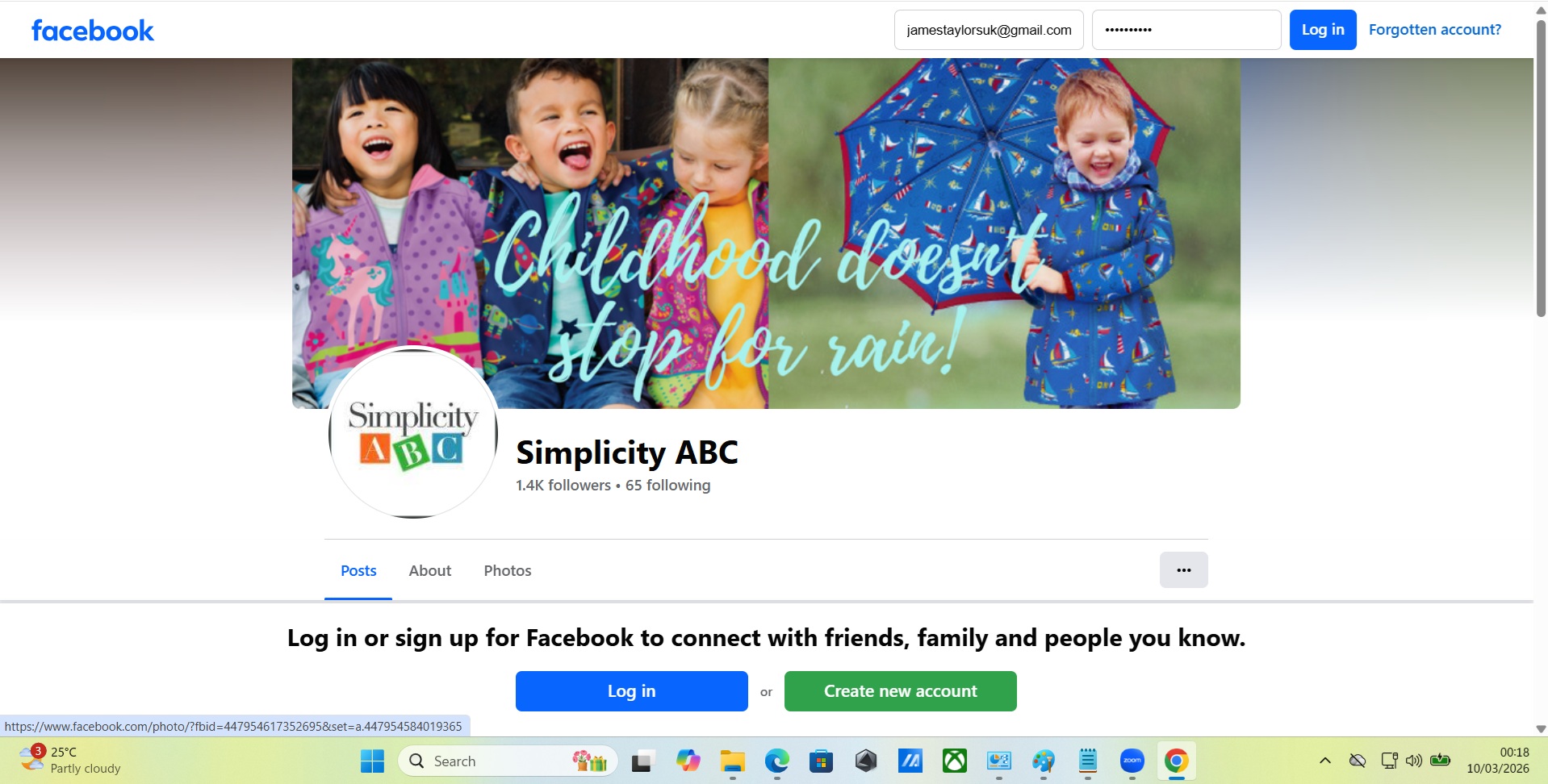1548x784 pixels.
Task: Select the Posts tab
Action: 358,570
